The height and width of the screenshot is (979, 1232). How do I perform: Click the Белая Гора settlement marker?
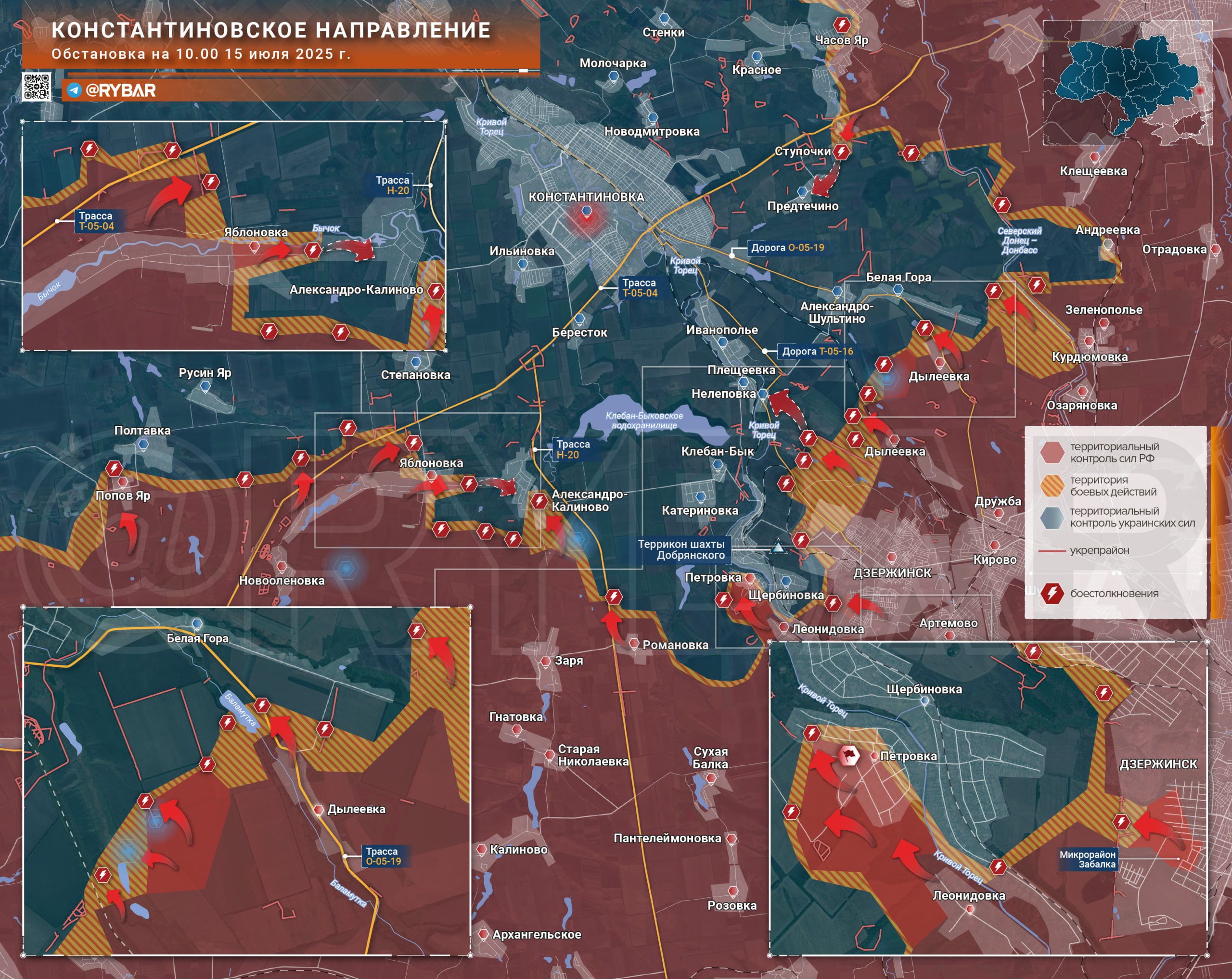898,290
